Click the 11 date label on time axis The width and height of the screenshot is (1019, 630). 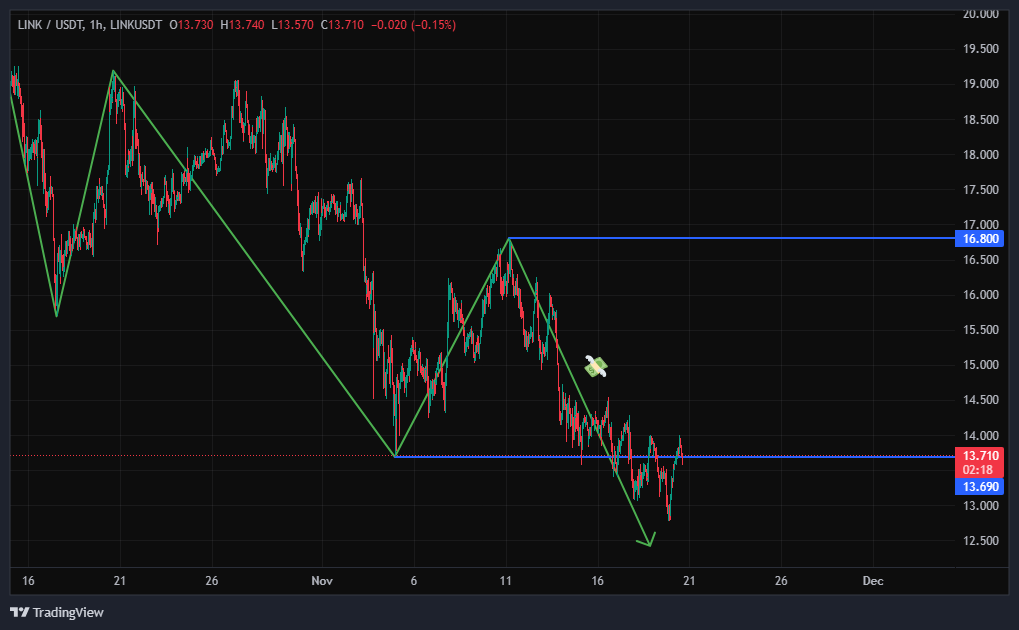click(506, 581)
